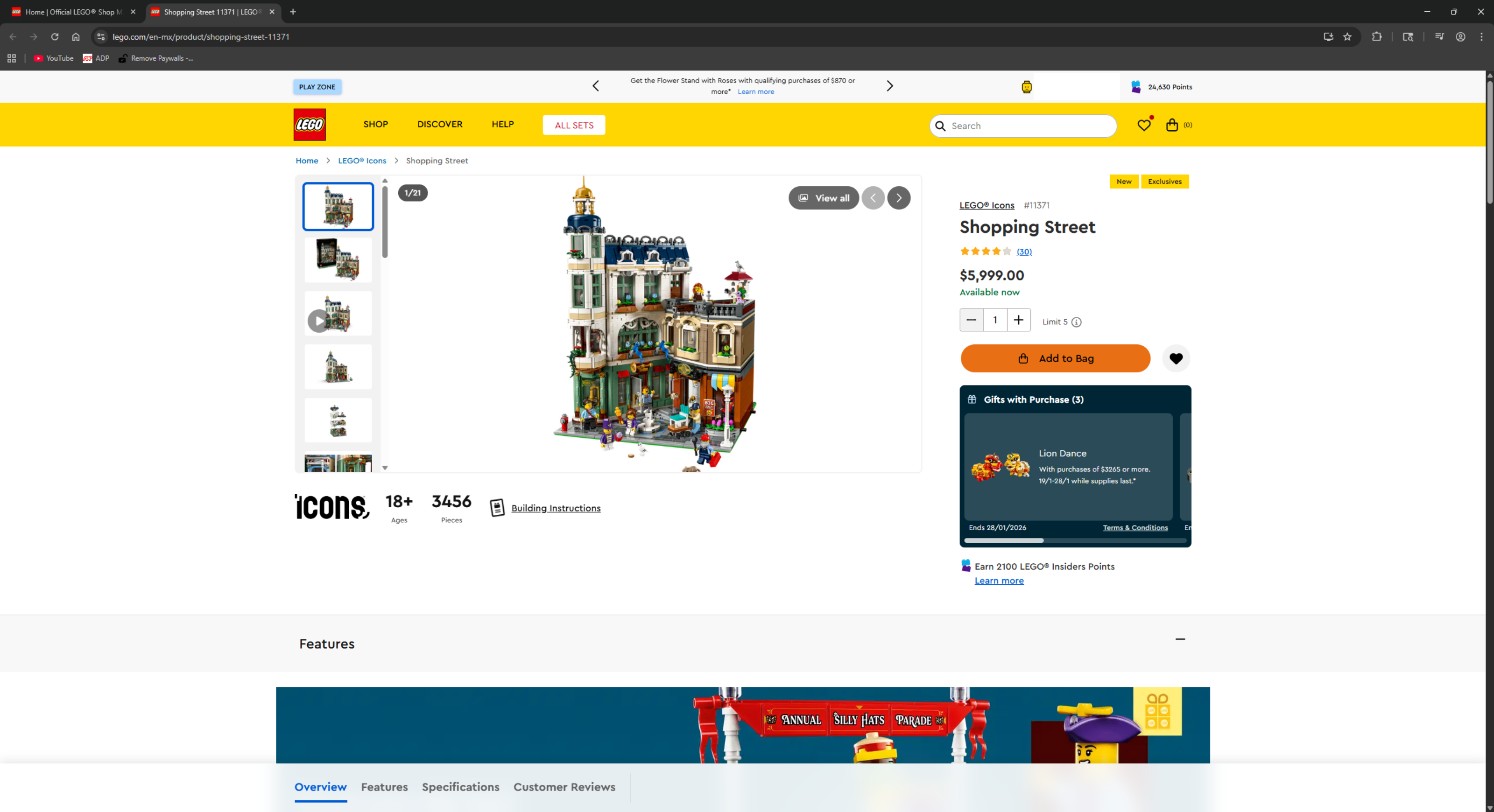Switch to the Specifications tab
This screenshot has height=812, width=1494.
click(x=460, y=787)
